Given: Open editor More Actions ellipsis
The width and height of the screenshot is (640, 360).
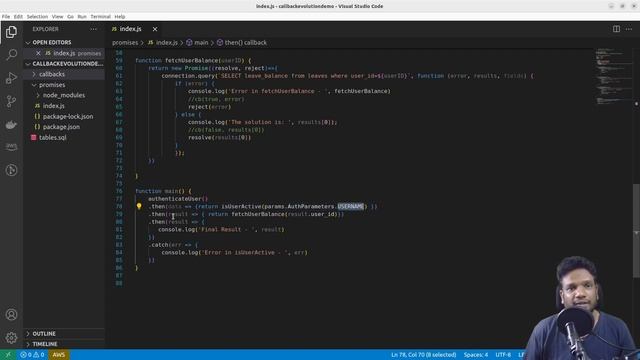Looking at the screenshot, I should pyautogui.click(x=629, y=29).
